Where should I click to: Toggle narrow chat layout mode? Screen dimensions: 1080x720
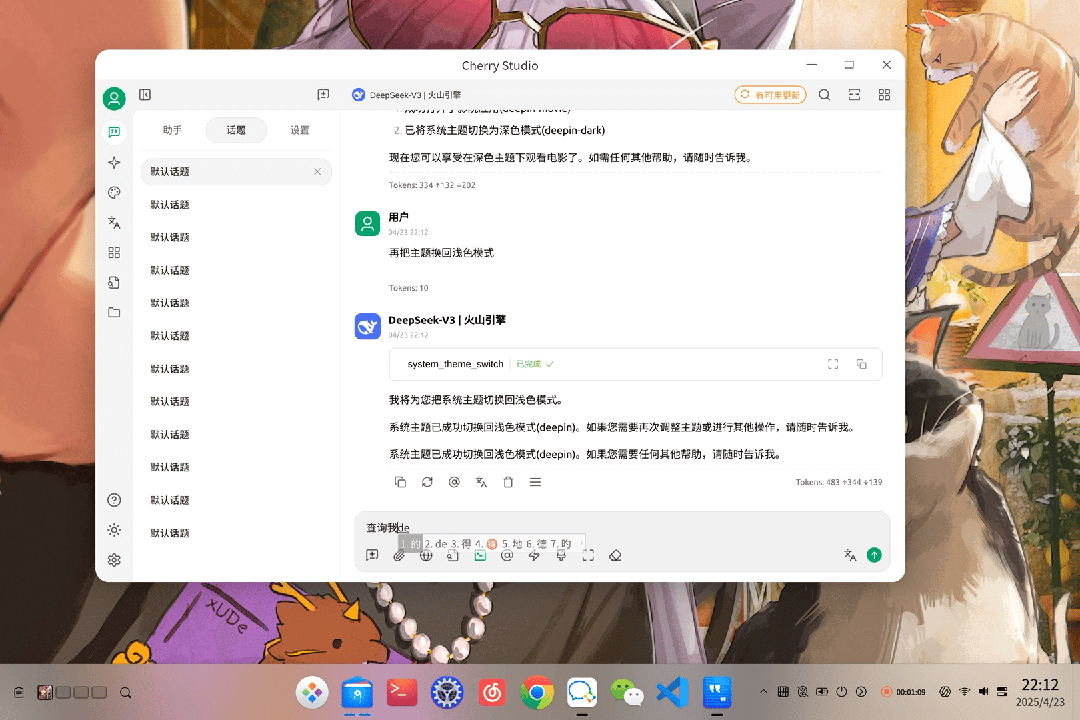(x=855, y=95)
